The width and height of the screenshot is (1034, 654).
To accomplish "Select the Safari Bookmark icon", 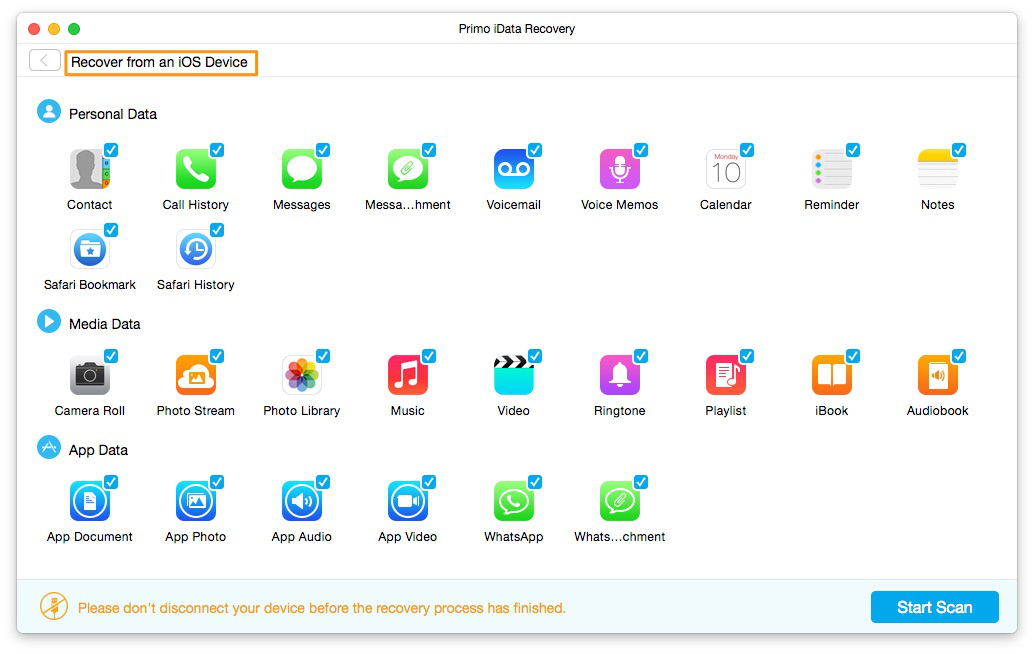I will 90,249.
